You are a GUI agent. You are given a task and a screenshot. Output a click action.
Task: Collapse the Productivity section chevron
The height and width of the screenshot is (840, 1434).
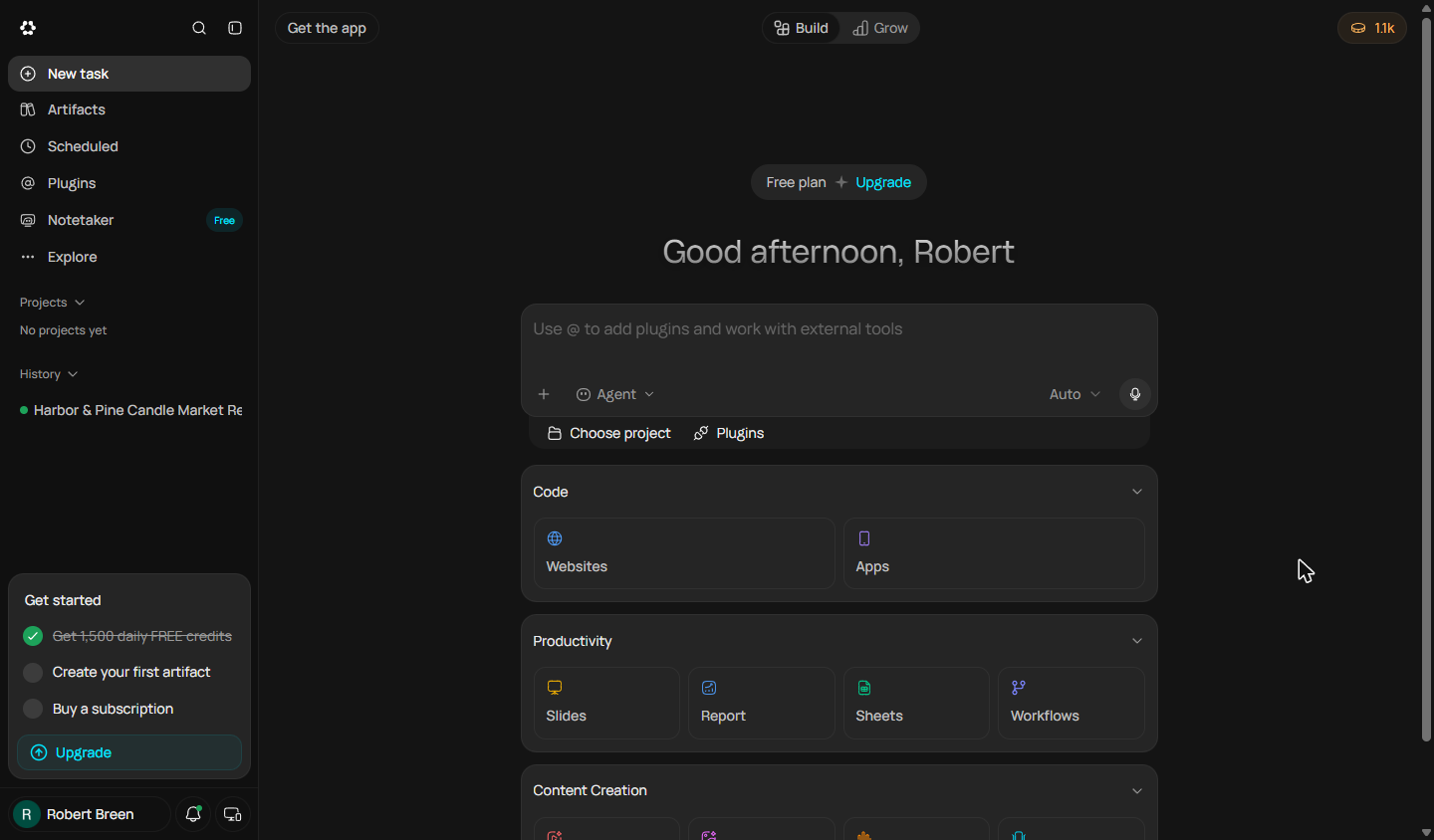(1137, 641)
